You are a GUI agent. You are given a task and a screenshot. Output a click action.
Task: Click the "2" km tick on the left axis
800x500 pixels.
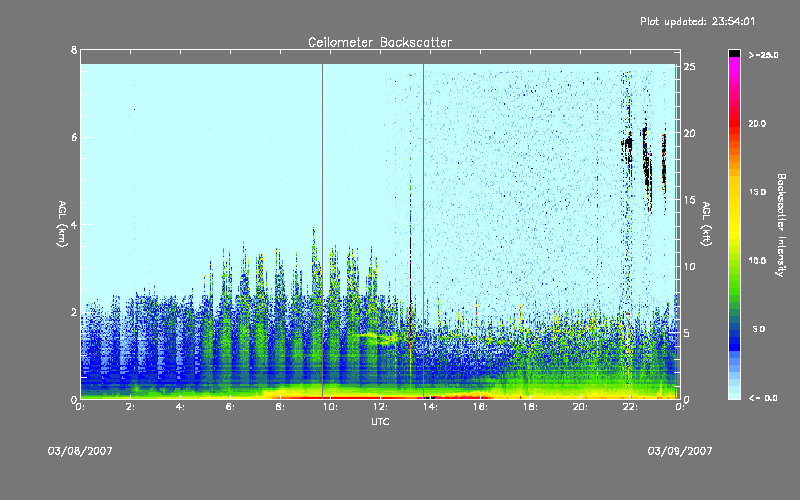click(x=74, y=312)
